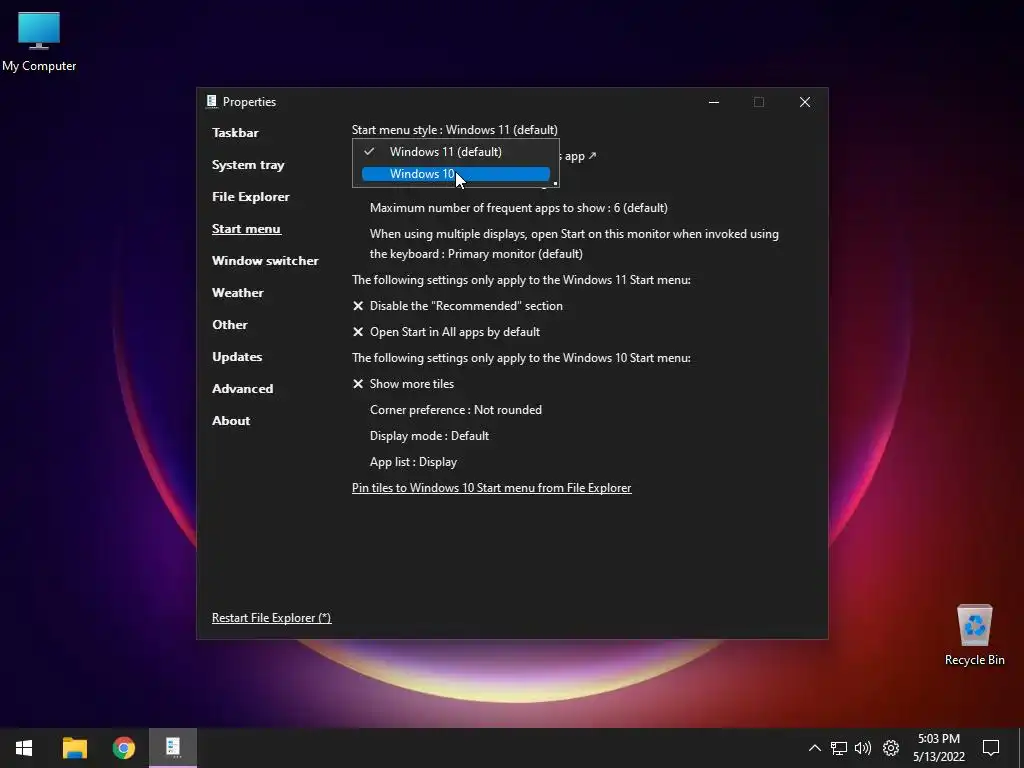The image size is (1024, 768).
Task: Open the Taskbar settings section
Action: (235, 133)
